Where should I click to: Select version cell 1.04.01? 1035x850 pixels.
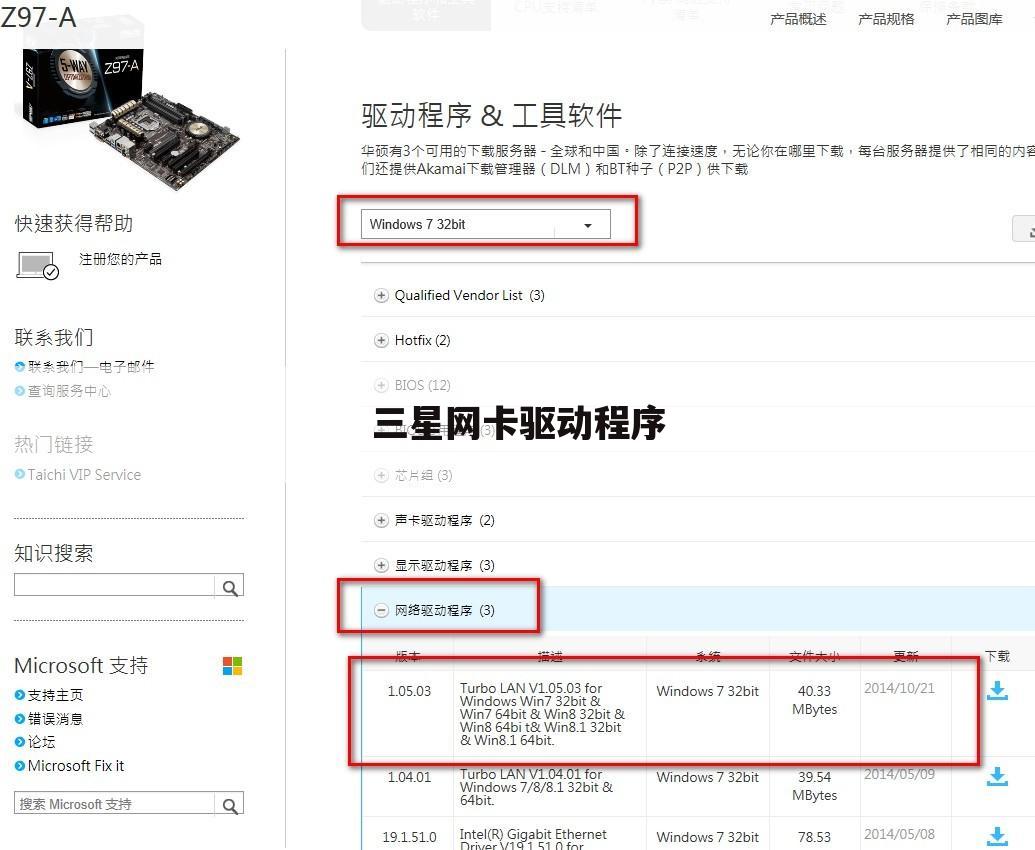coord(409,777)
